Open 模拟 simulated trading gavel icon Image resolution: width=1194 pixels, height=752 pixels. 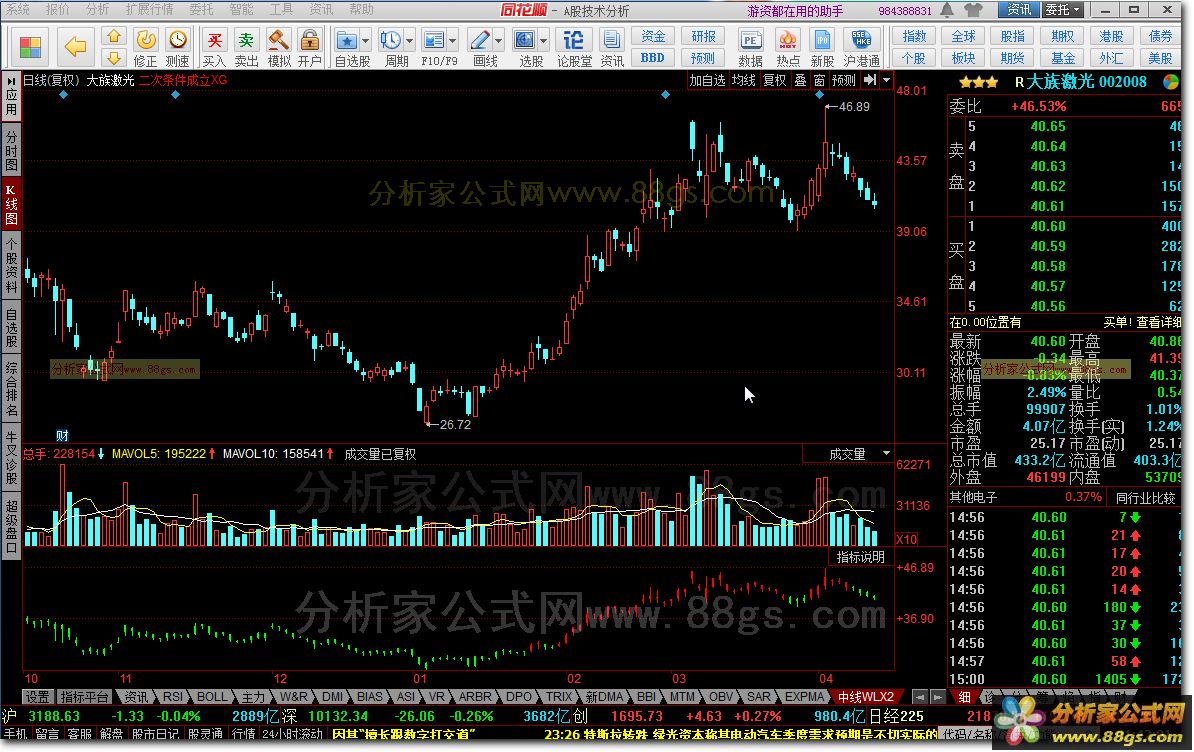click(278, 47)
